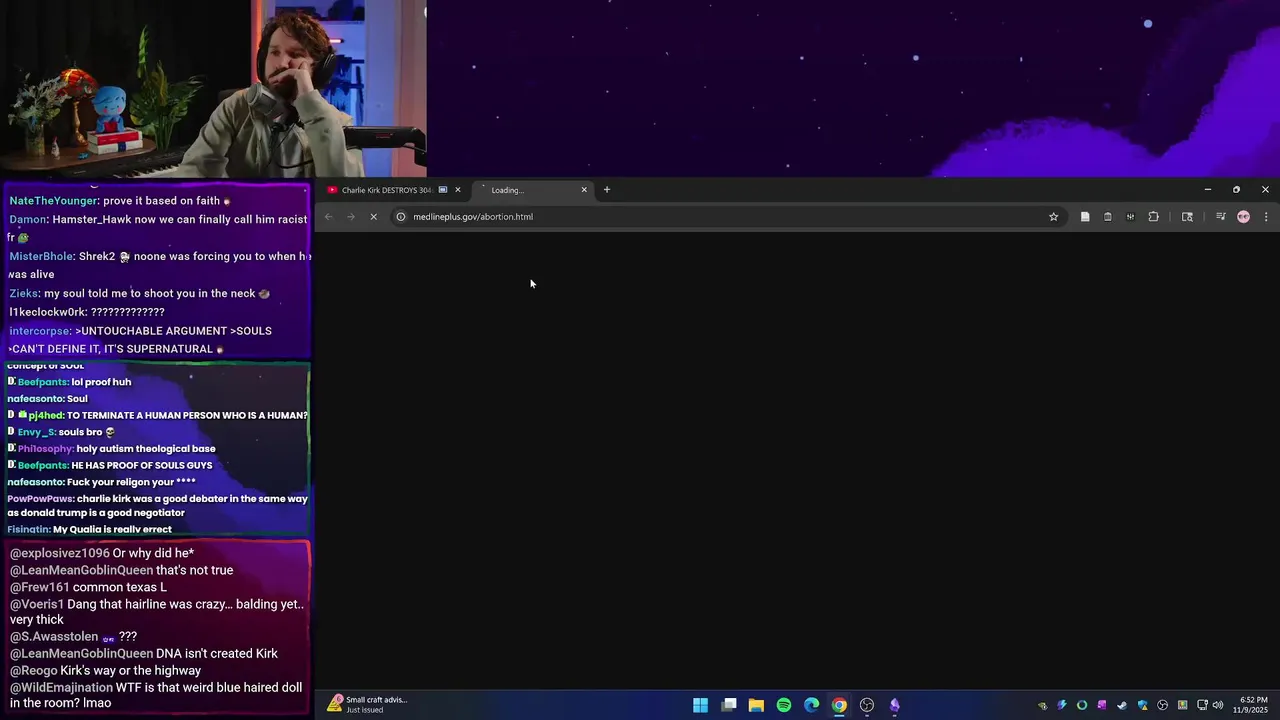Click PowPowPaws username in middle chat
Screen dimensions: 1280x720
[x=41, y=499]
